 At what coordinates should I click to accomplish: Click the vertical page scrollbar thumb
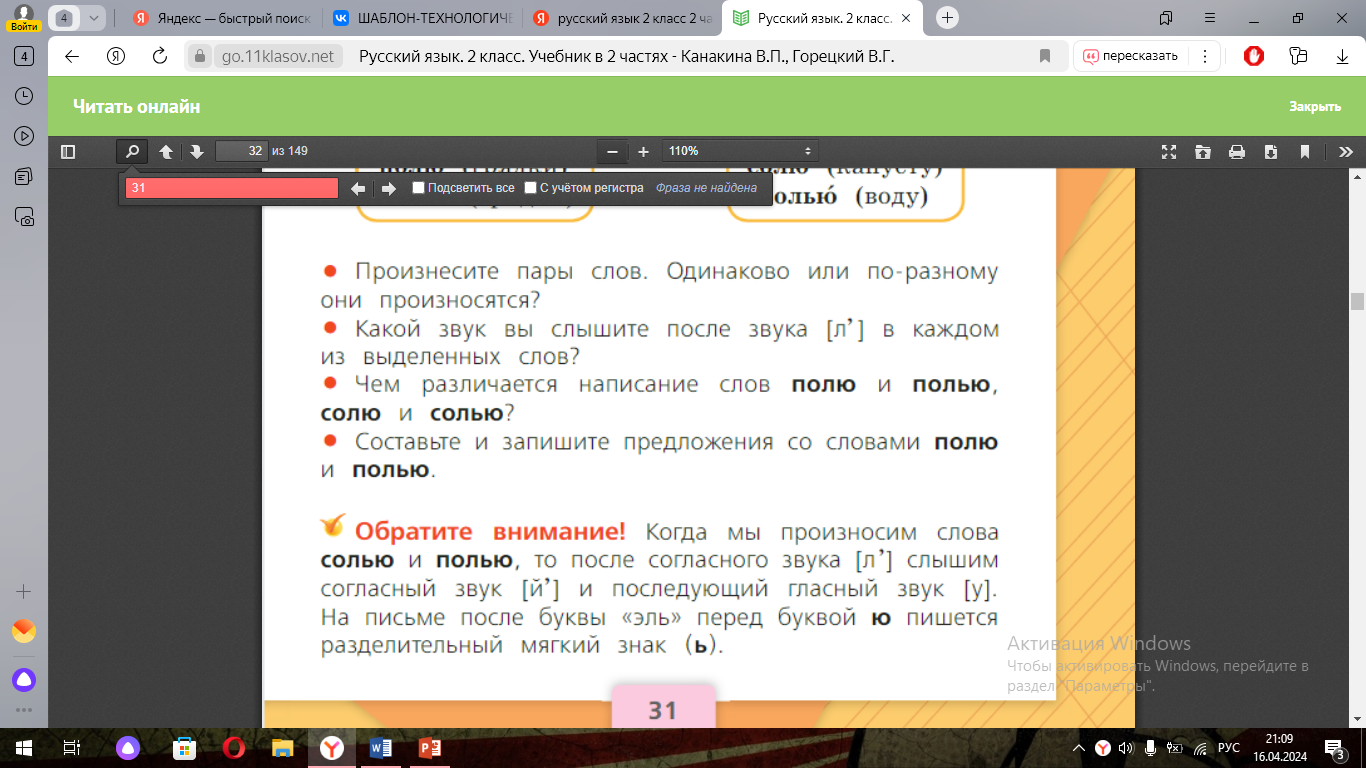1357,302
